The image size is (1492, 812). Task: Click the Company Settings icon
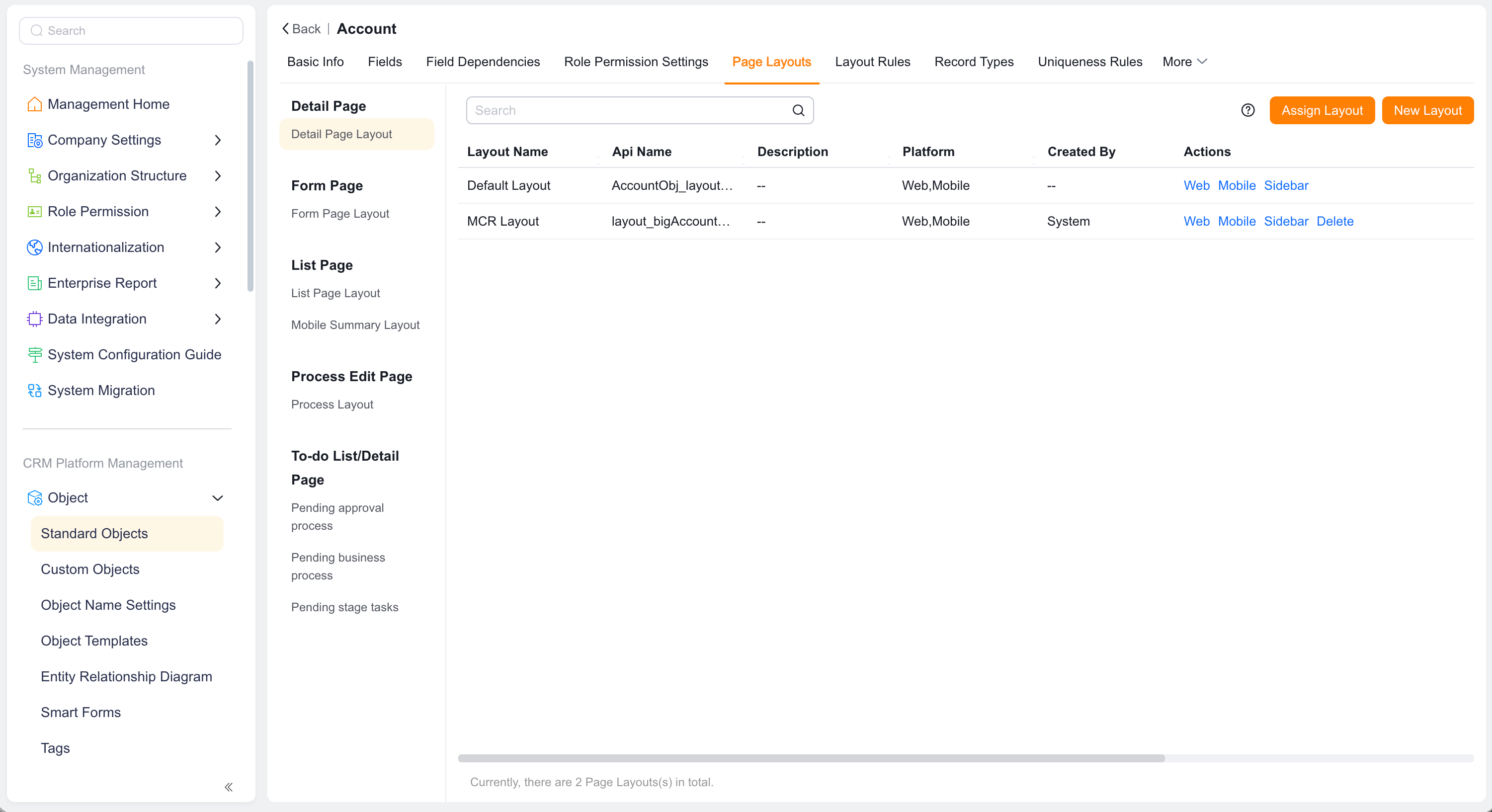(35, 140)
